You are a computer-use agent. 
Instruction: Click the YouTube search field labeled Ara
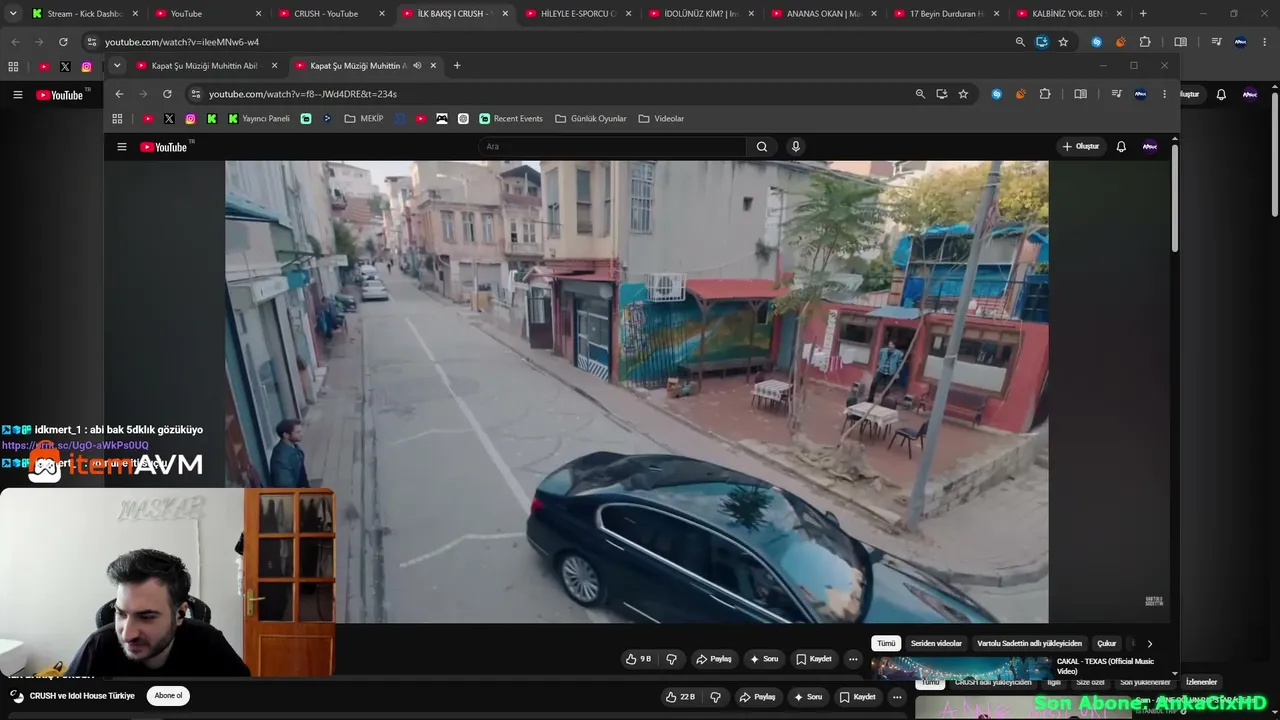point(612,147)
